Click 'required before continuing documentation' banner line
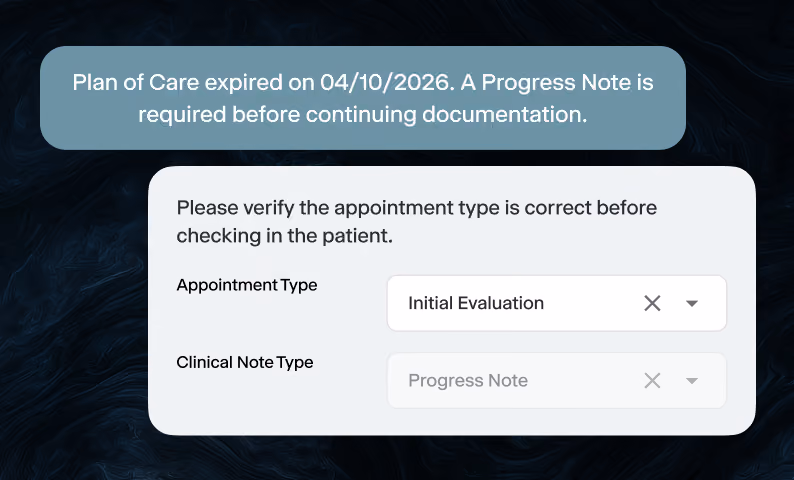 (x=363, y=114)
